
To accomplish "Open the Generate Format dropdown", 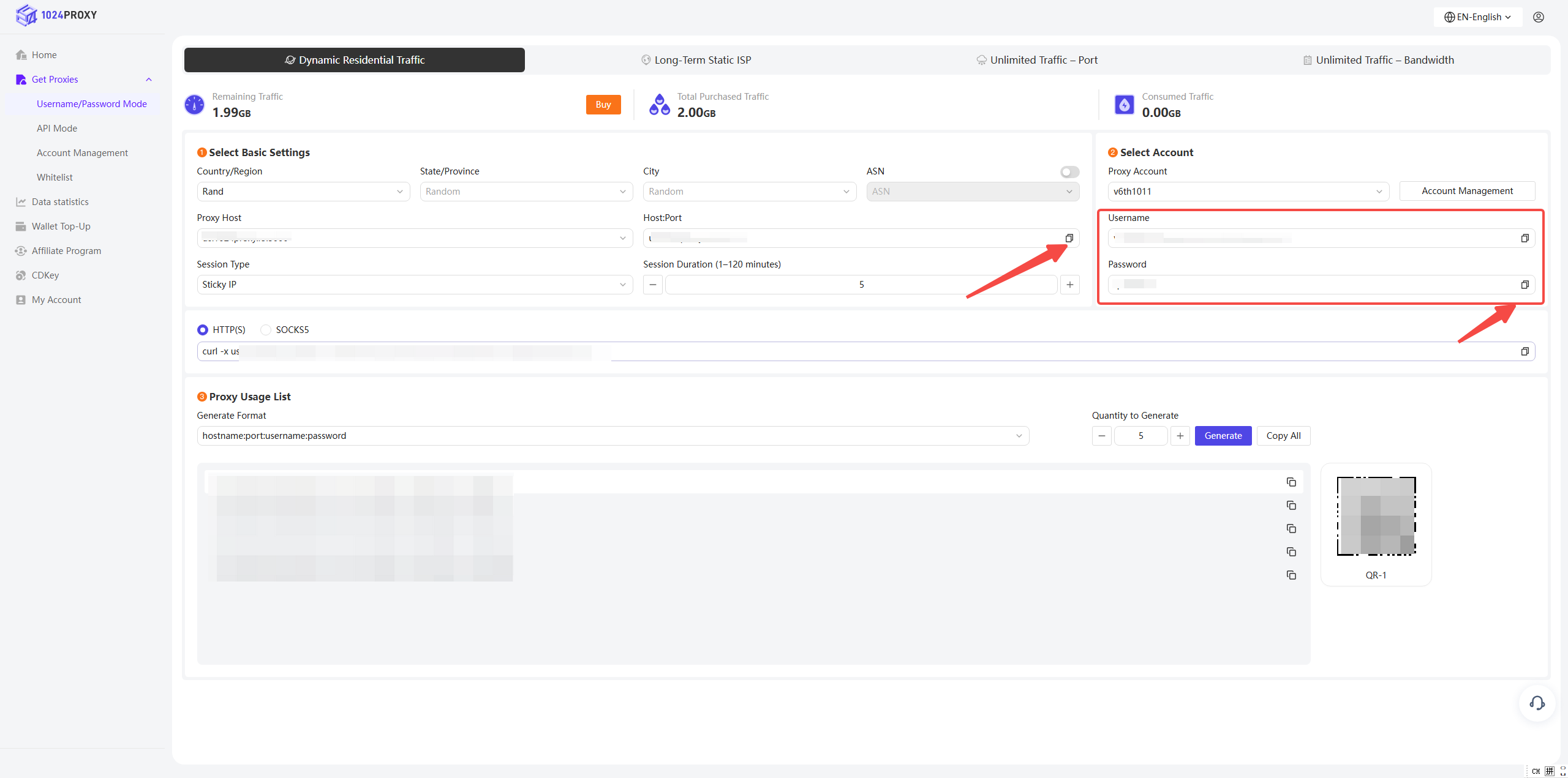I will pos(612,436).
